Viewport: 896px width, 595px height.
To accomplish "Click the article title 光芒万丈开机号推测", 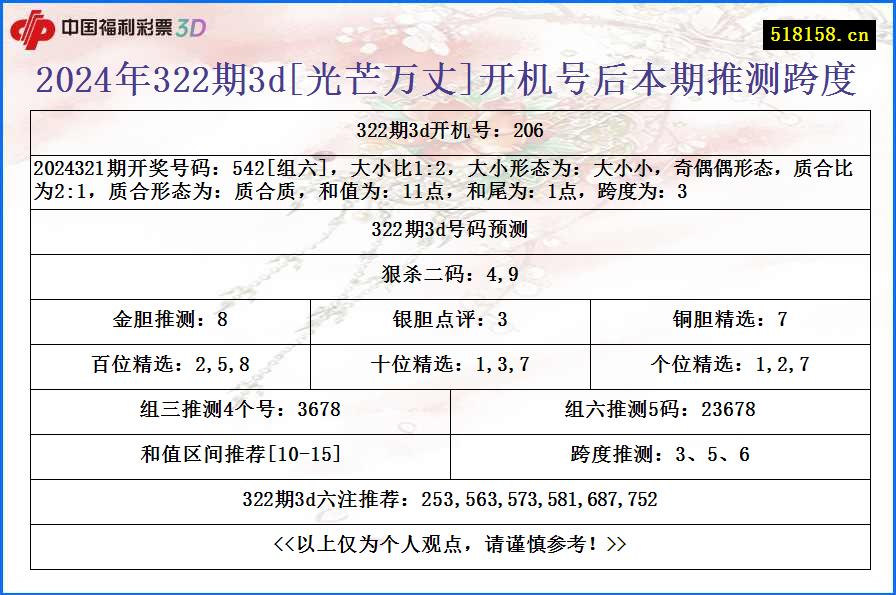I will click(x=448, y=83).
